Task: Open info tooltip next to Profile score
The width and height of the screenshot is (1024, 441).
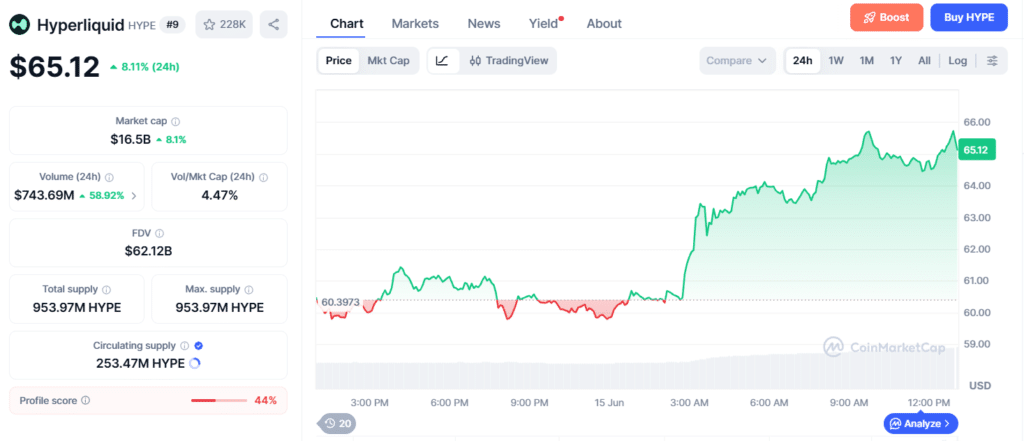Action: 86,400
